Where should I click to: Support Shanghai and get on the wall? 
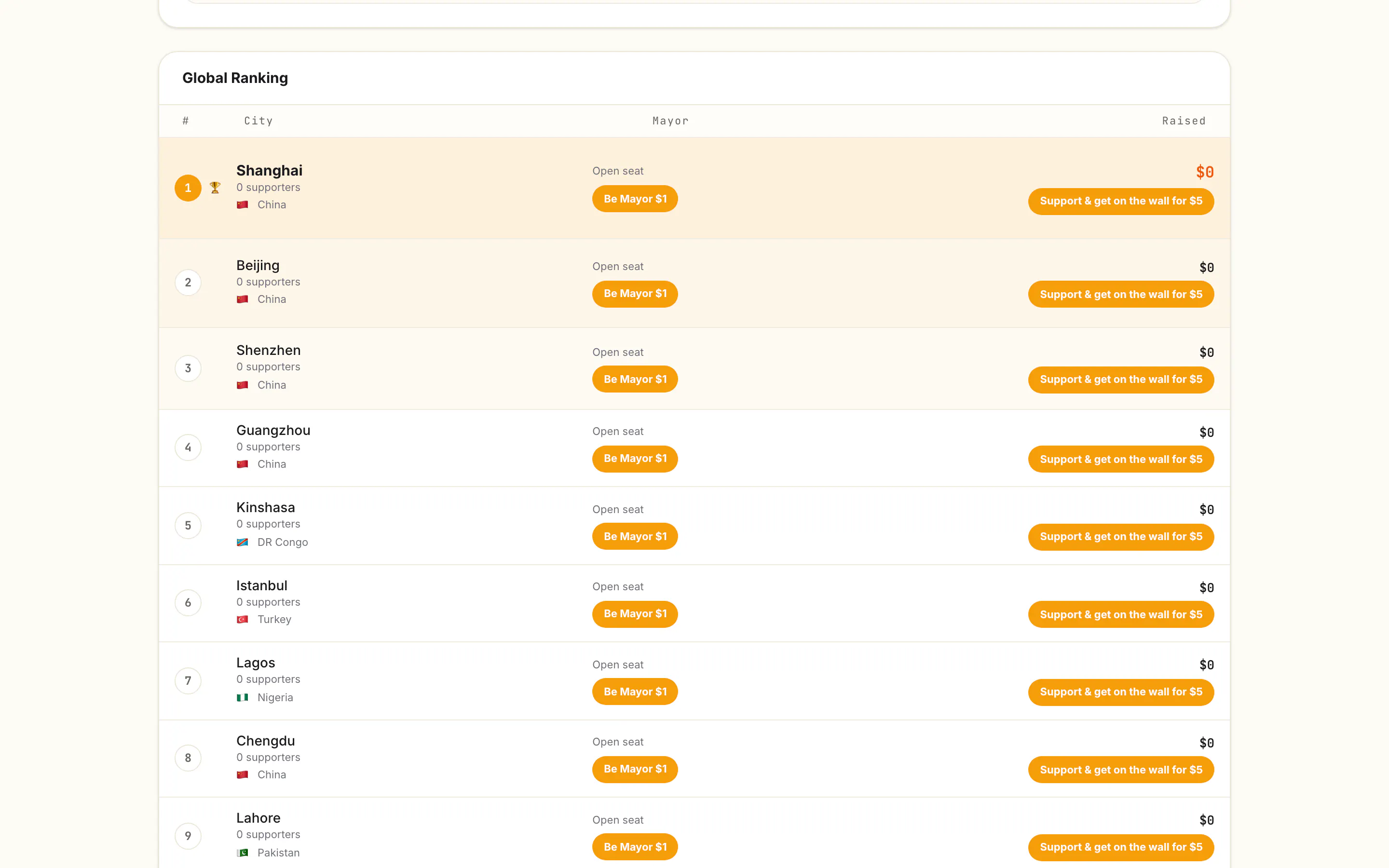click(x=1120, y=201)
